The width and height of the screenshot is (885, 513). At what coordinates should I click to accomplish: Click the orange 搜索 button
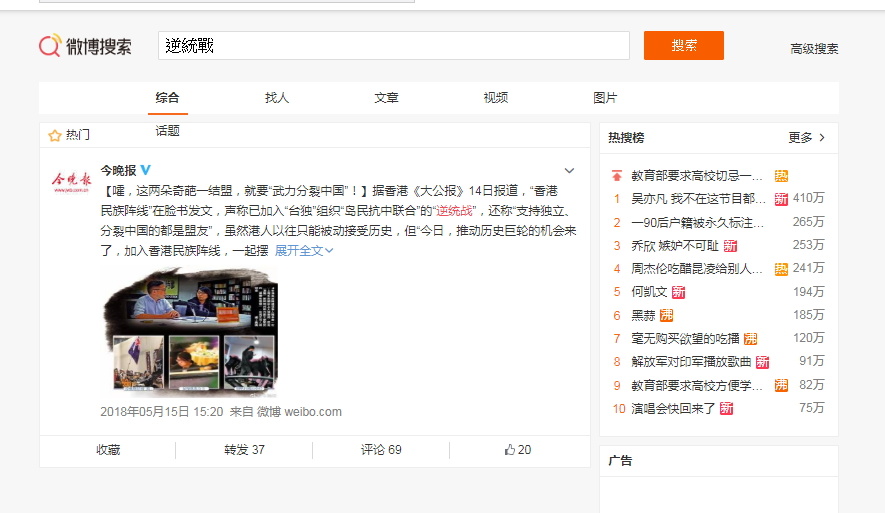(x=684, y=45)
